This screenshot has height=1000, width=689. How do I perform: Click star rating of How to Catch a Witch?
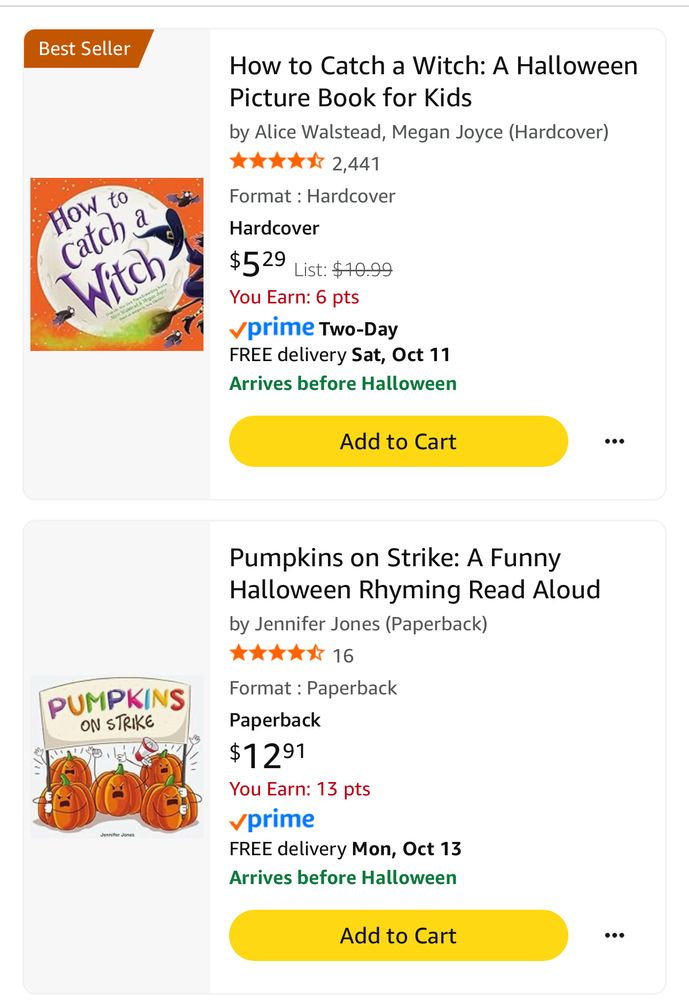[277, 162]
